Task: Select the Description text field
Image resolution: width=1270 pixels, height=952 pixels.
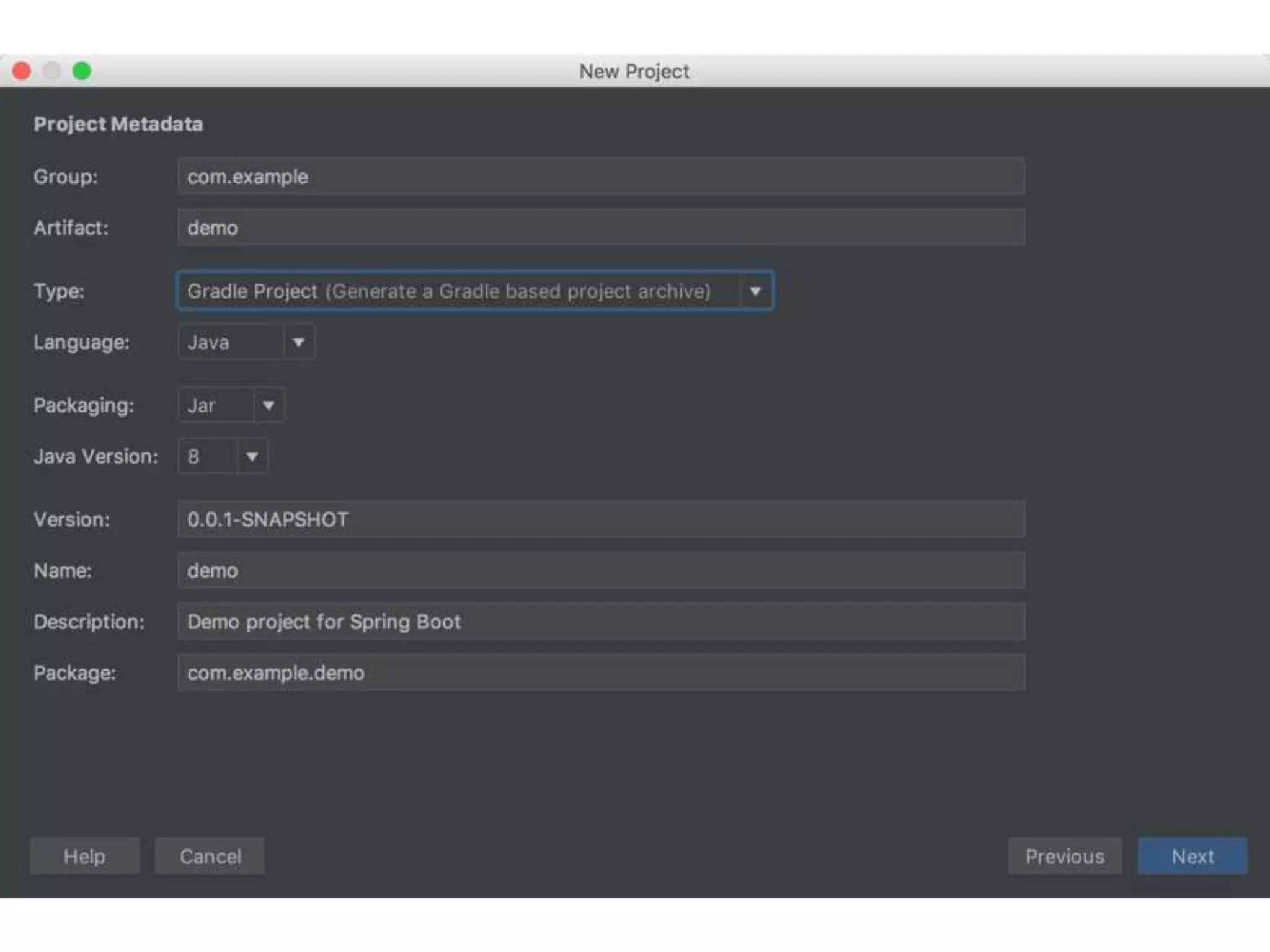Action: coord(600,622)
